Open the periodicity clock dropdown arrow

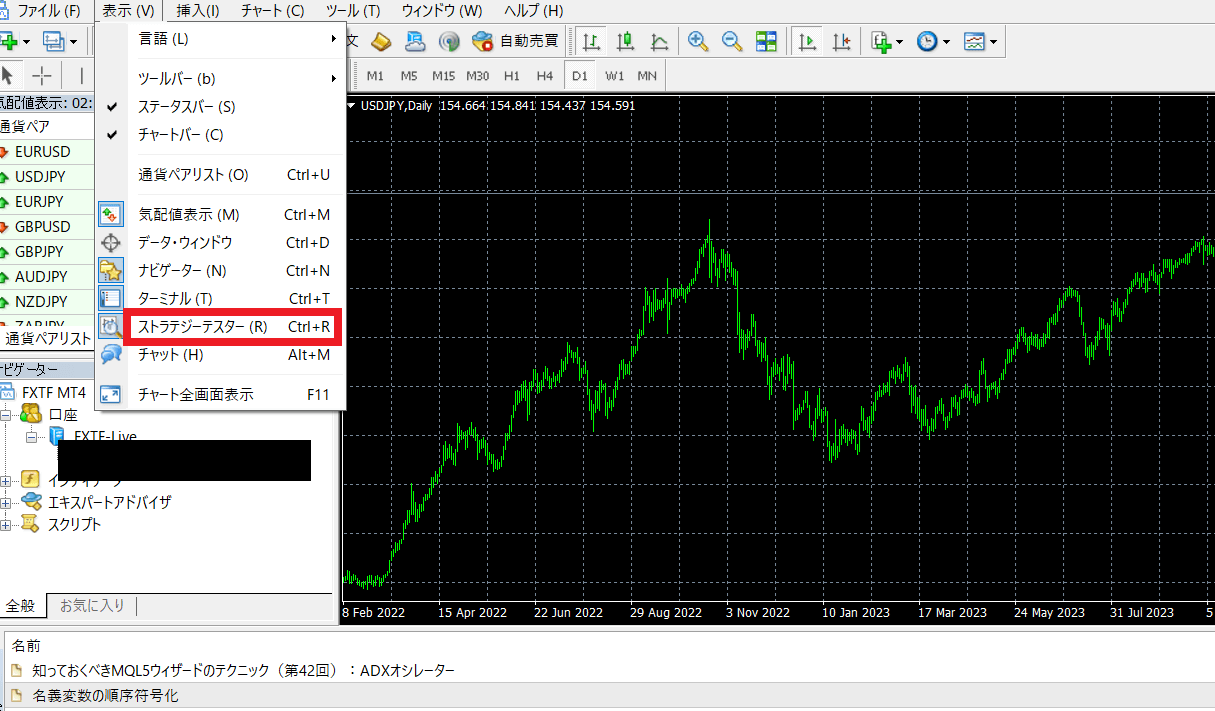click(946, 42)
